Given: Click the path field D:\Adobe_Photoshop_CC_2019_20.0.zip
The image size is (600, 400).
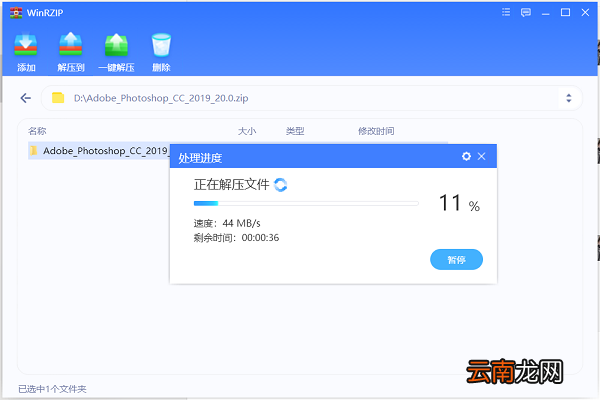Looking at the screenshot, I should [311, 98].
